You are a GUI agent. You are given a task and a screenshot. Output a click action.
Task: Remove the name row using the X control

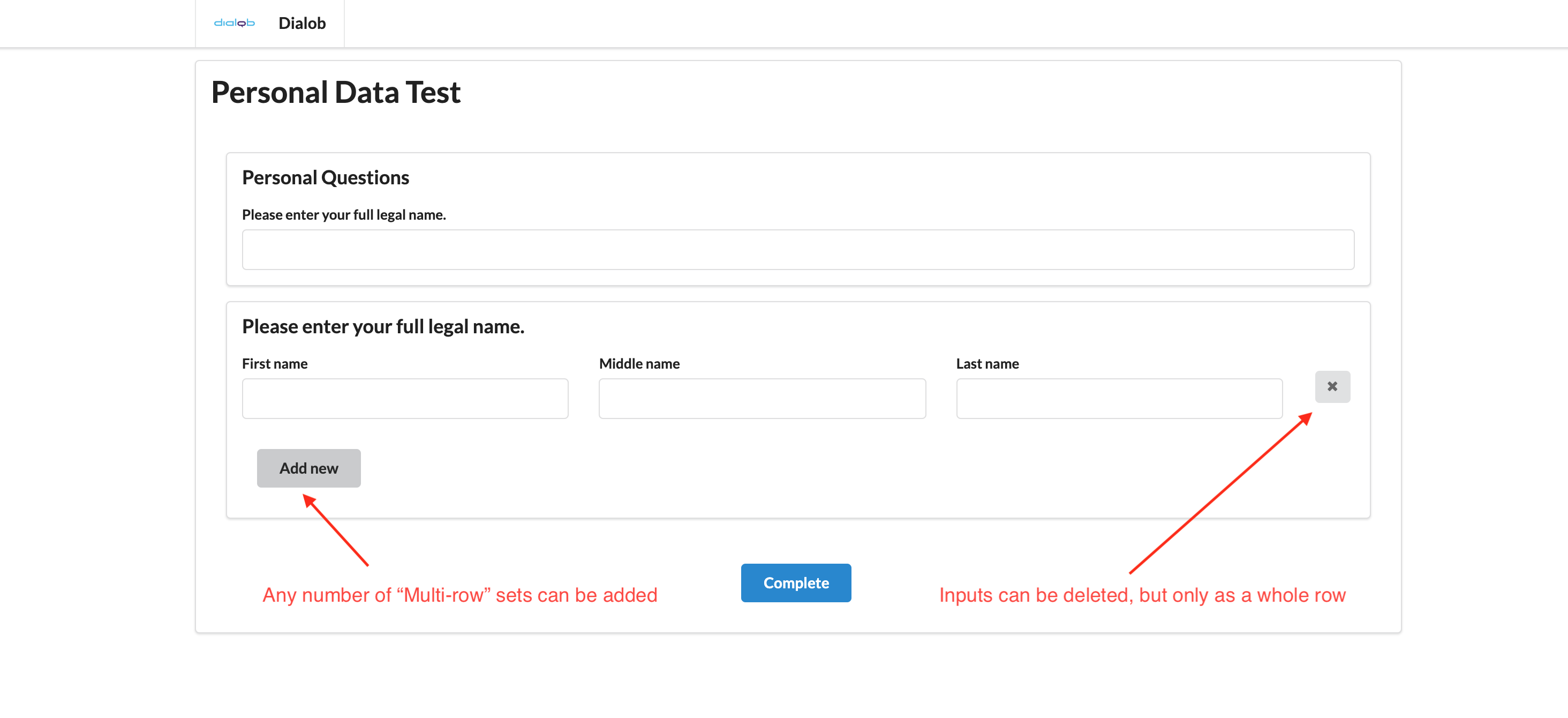pyautogui.click(x=1332, y=387)
